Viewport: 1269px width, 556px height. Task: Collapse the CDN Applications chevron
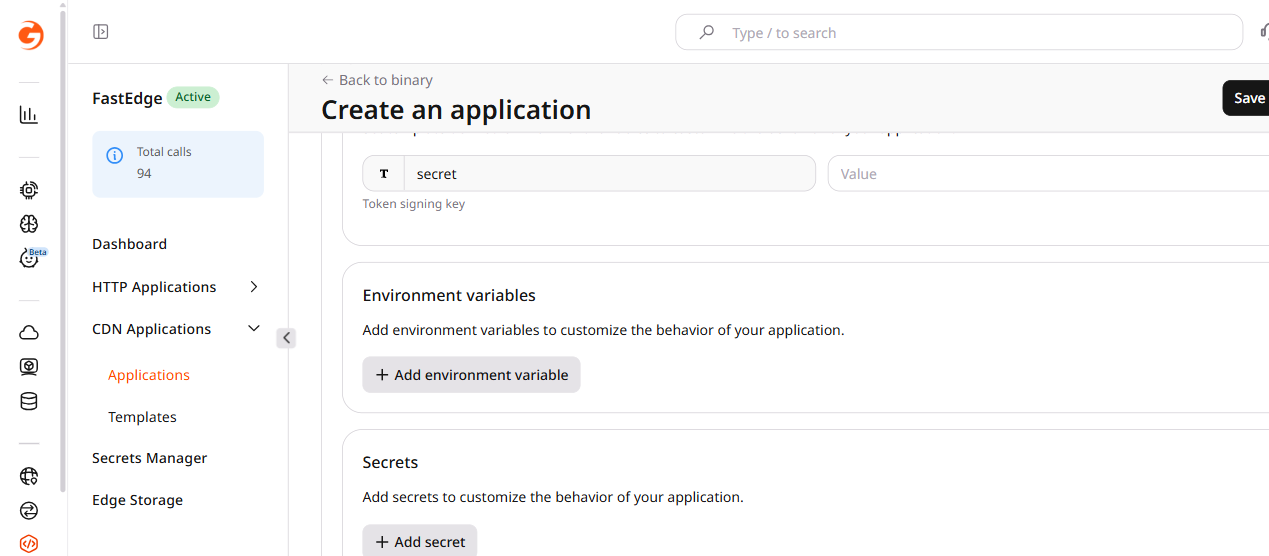(x=254, y=329)
